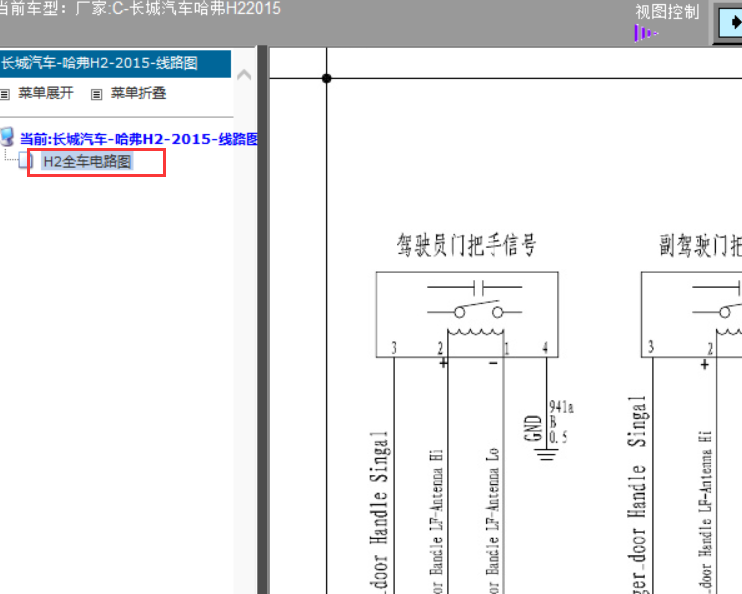Click the list icon beside 菜单折叠
Viewport: 742px width, 594px height.
tap(96, 94)
